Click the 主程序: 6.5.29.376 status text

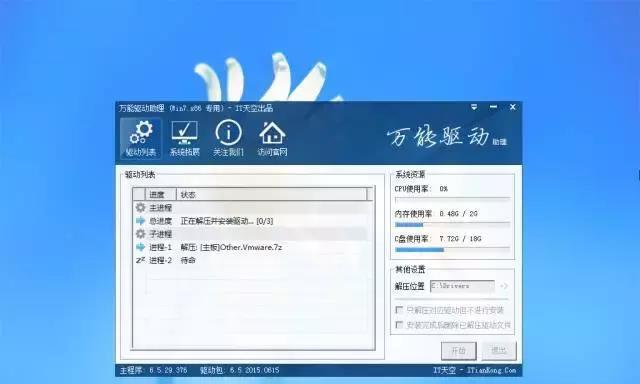(x=153, y=370)
